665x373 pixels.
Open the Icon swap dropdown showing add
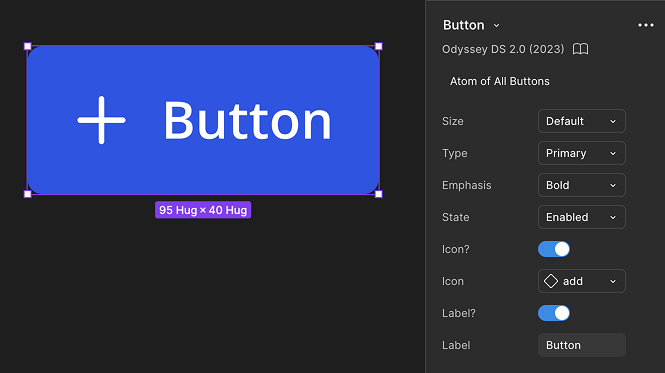tap(581, 281)
